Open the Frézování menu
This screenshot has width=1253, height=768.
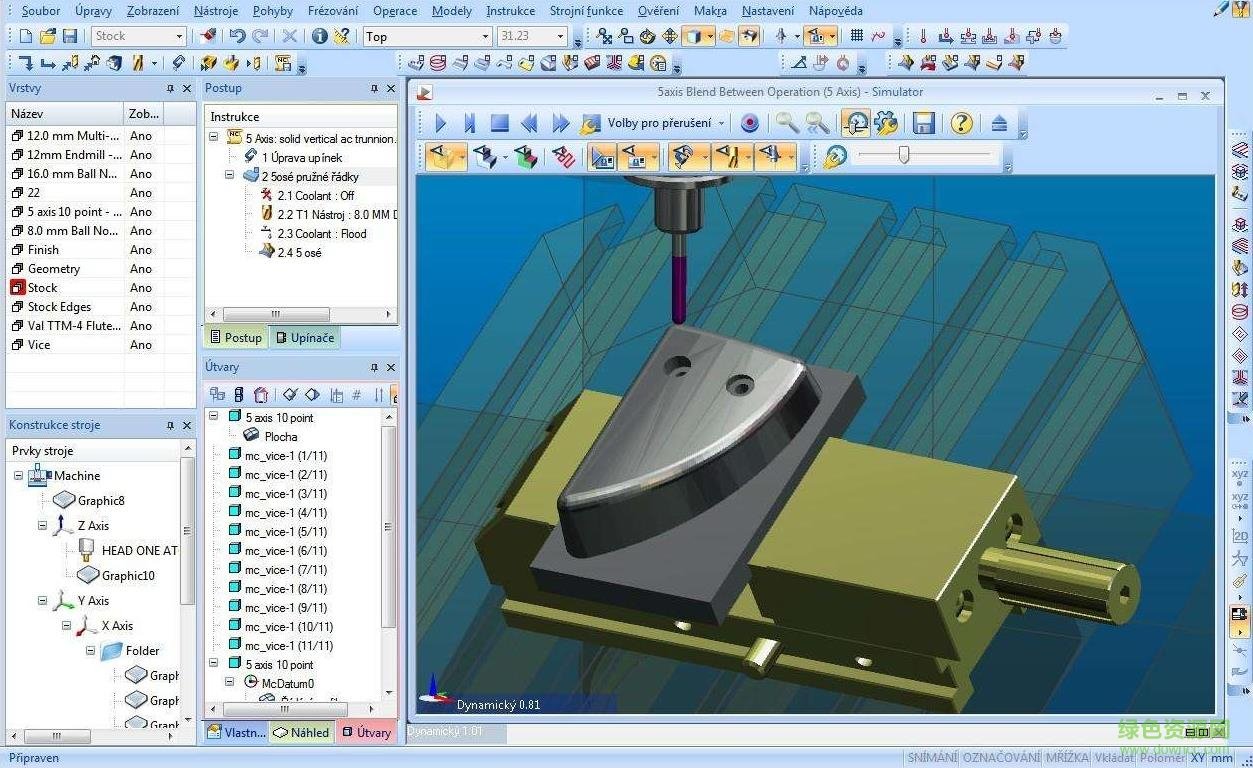pyautogui.click(x=332, y=11)
